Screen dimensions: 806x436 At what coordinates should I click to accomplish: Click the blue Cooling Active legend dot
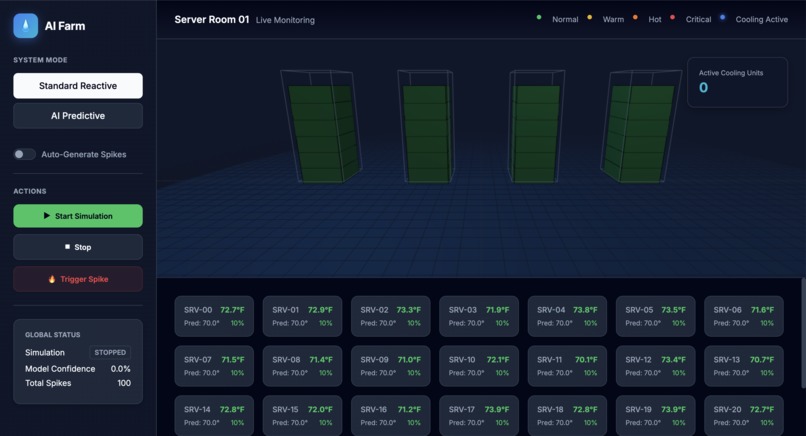(x=722, y=17)
